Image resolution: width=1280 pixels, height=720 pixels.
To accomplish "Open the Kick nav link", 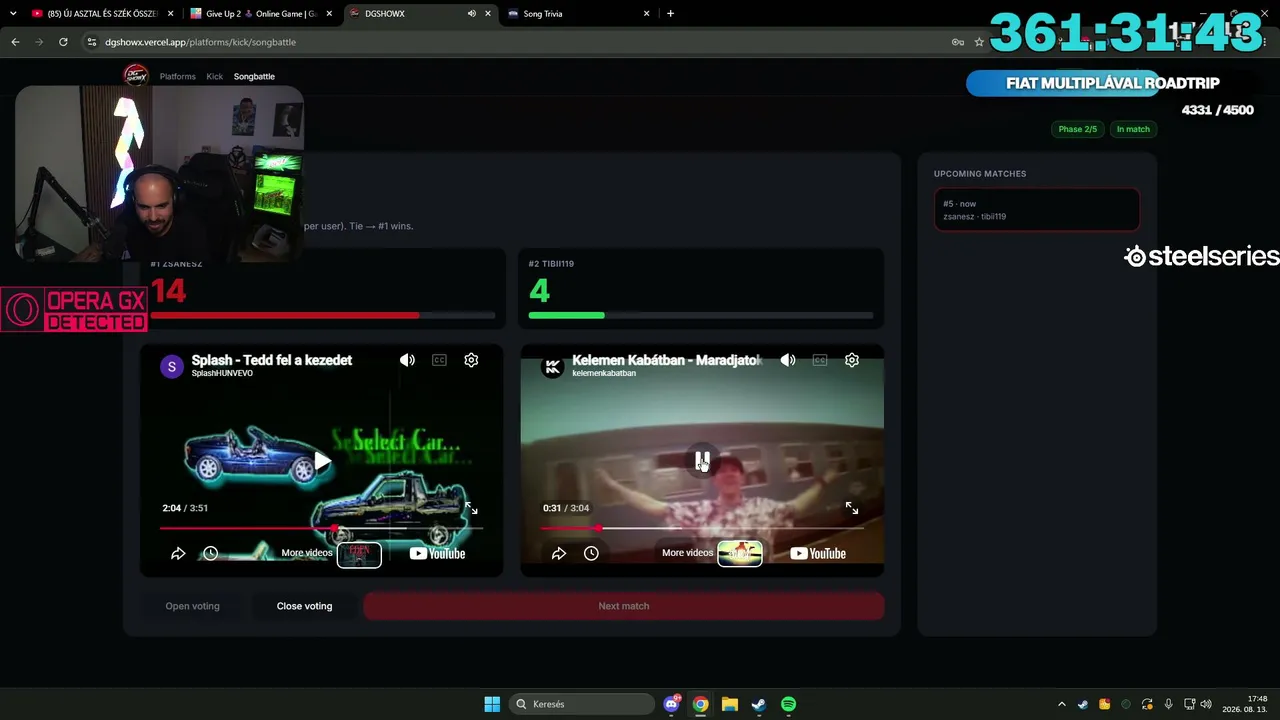I will point(215,76).
